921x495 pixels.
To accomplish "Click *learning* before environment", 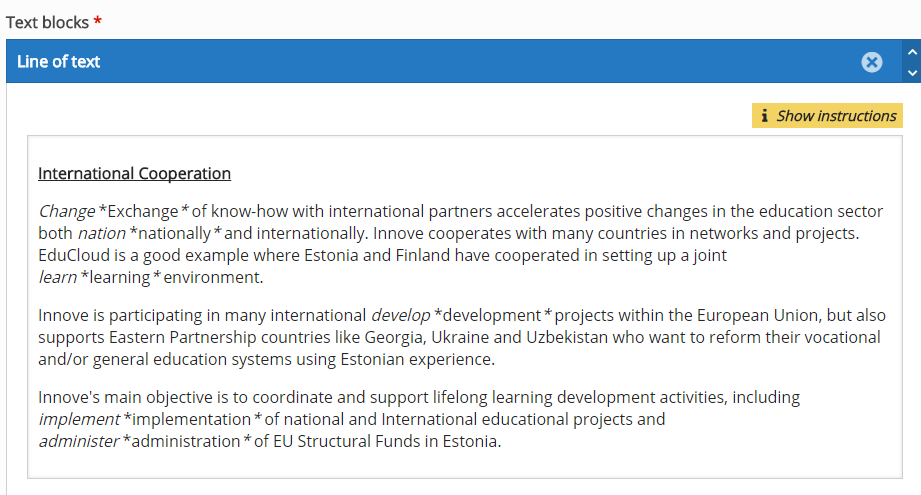I will point(120,277).
